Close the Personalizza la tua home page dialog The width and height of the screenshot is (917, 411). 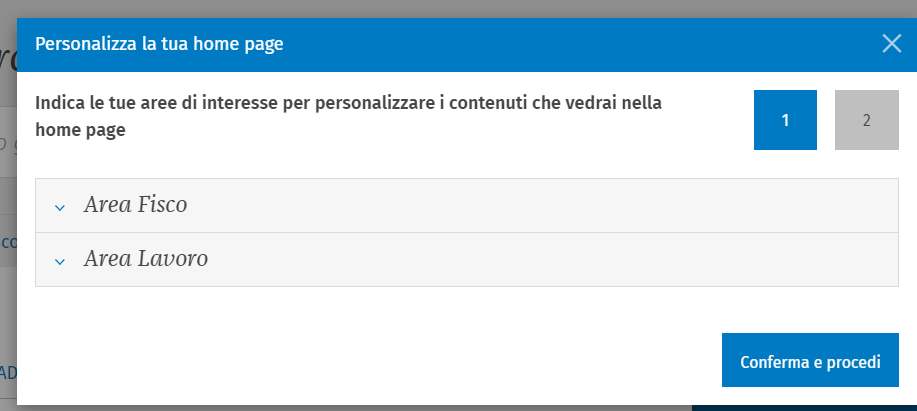click(891, 43)
